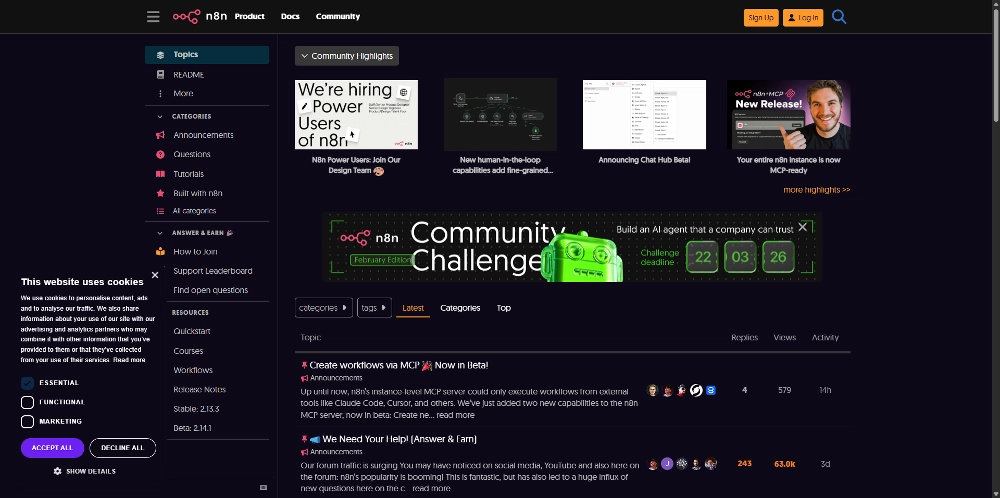Collapse the Categories sidebar section
Viewport: 1000px width, 498px height.
[160, 116]
